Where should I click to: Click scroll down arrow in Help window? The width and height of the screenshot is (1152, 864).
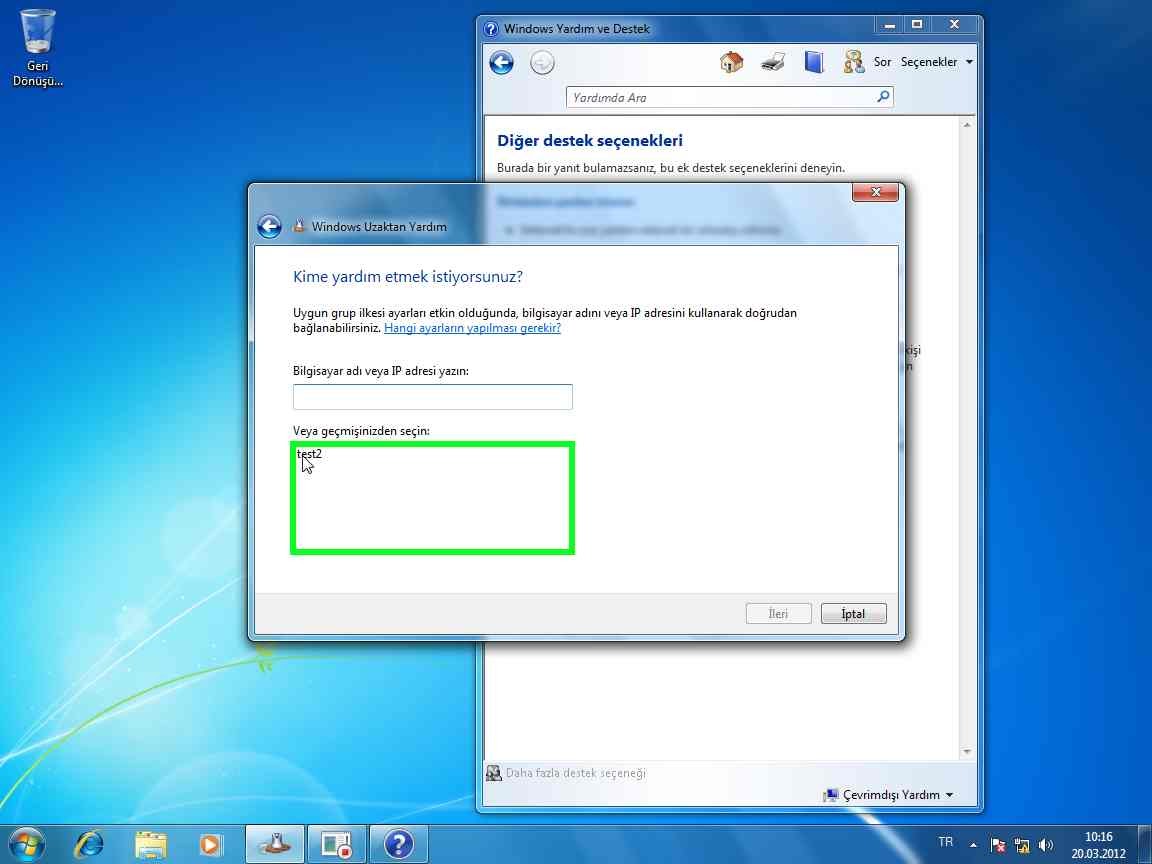tap(967, 752)
